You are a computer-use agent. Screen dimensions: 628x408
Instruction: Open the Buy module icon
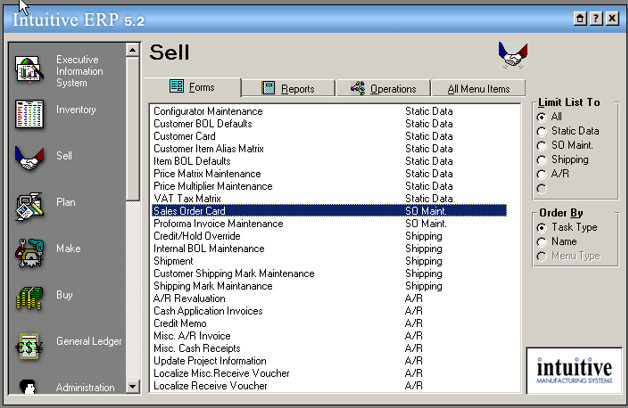coord(29,298)
